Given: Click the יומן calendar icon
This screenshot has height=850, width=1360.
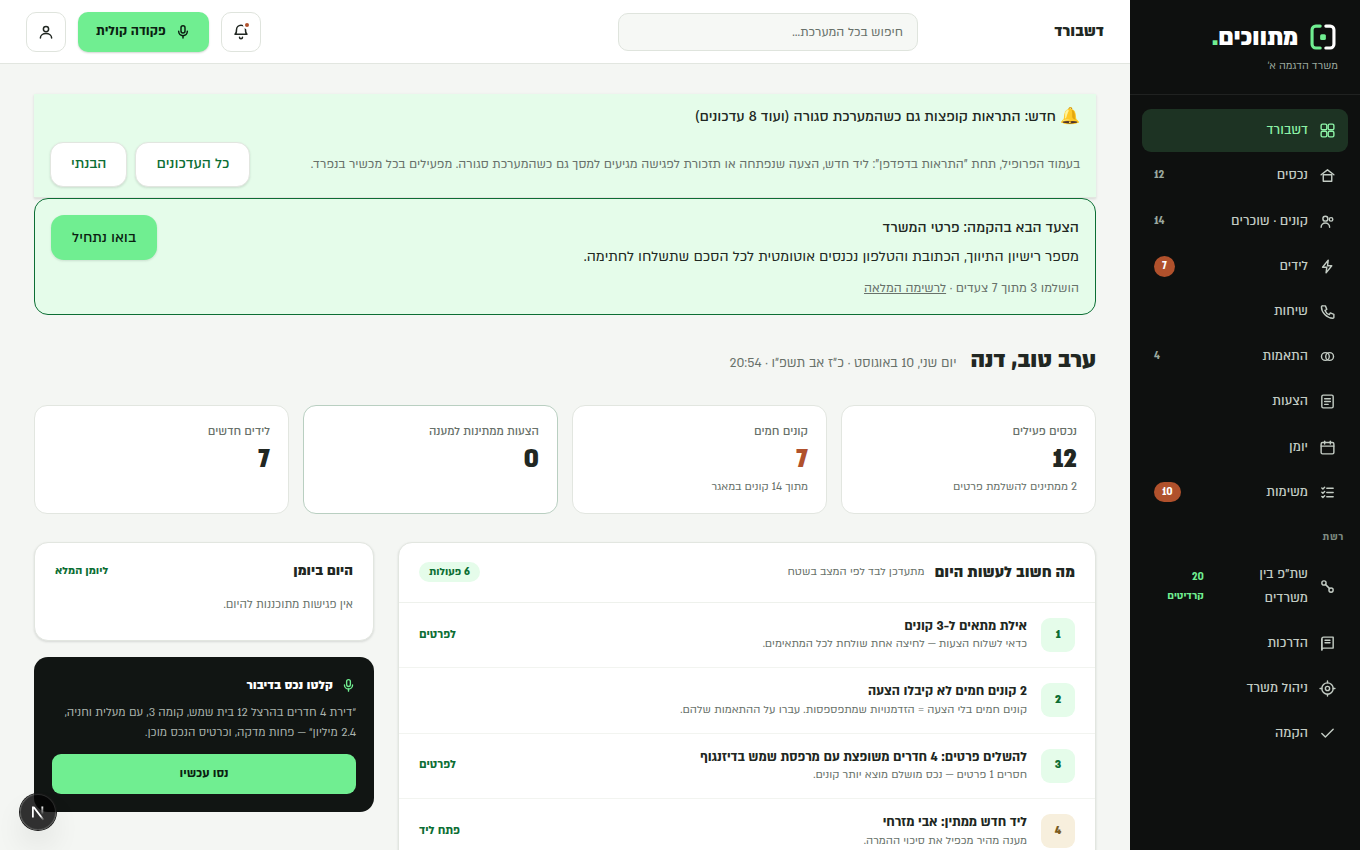Looking at the screenshot, I should (x=1327, y=447).
